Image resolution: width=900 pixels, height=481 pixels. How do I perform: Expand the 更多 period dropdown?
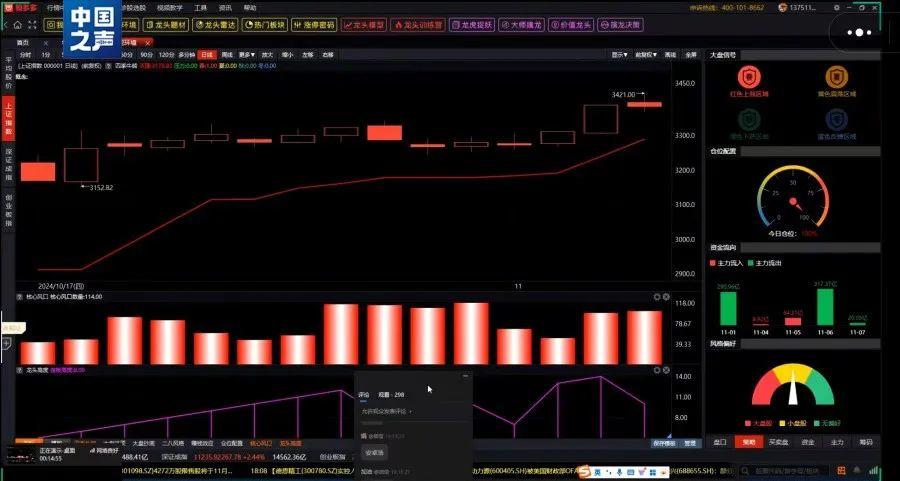click(x=247, y=54)
